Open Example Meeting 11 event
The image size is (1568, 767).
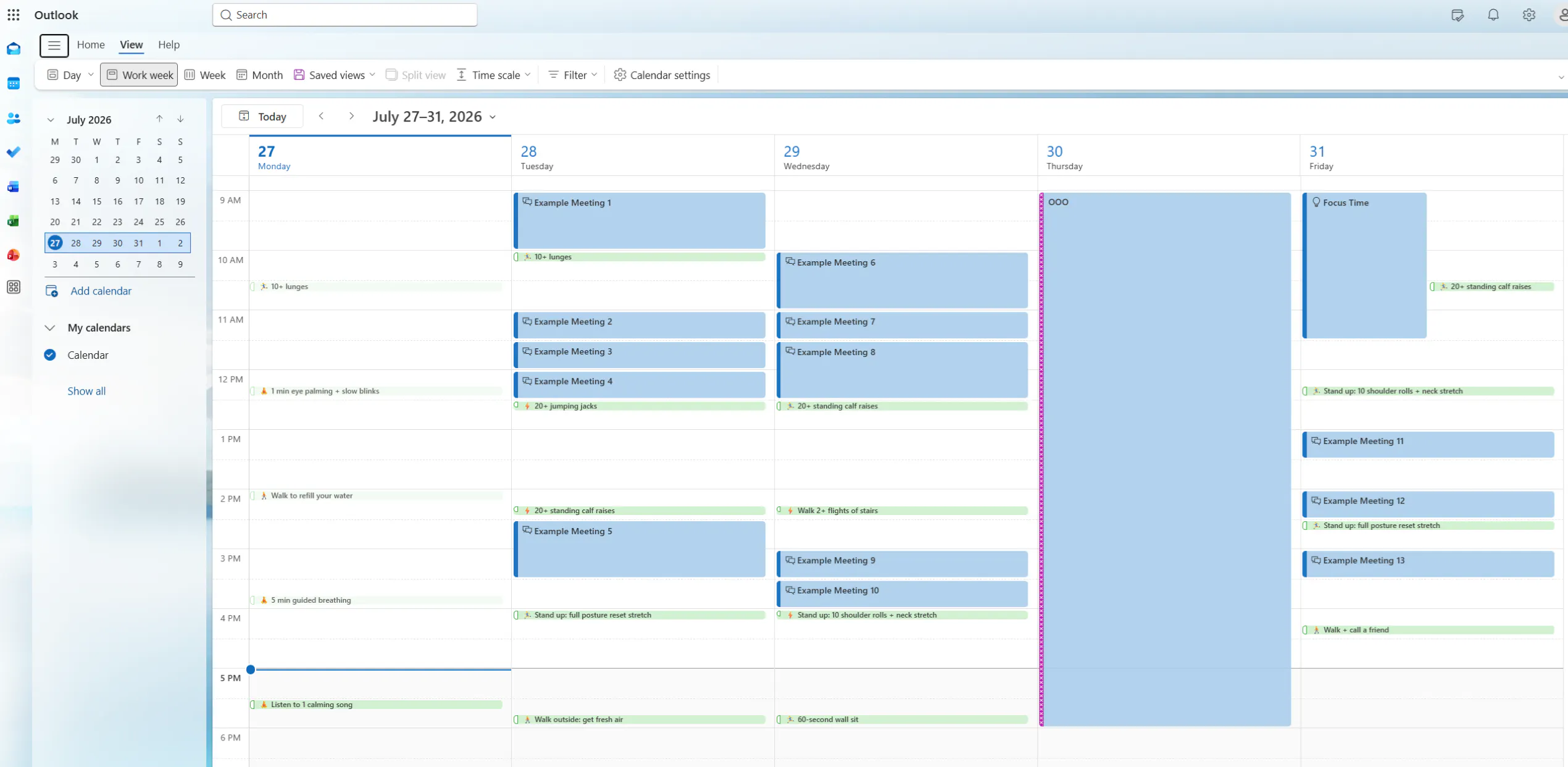[1428, 445]
